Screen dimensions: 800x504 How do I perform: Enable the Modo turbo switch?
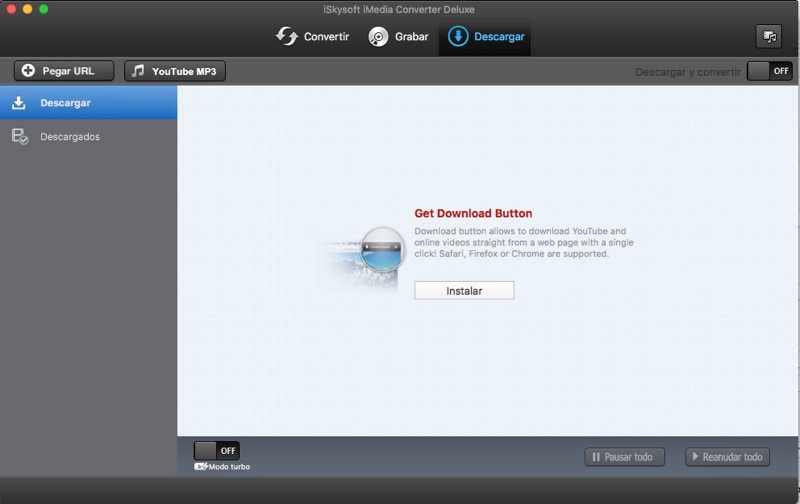(x=216, y=450)
